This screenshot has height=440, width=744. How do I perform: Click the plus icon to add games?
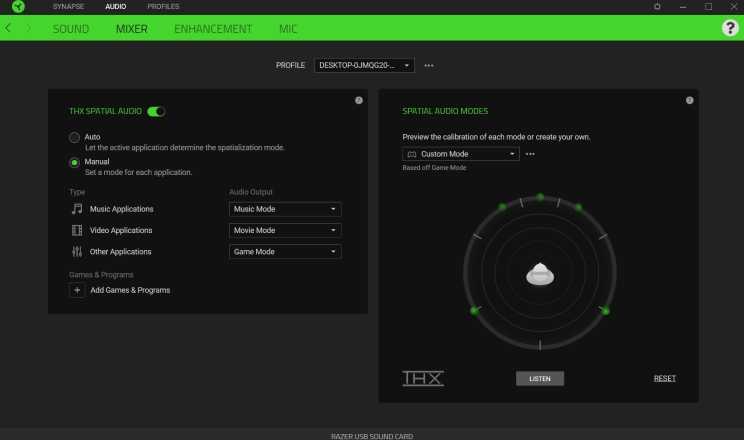77,290
